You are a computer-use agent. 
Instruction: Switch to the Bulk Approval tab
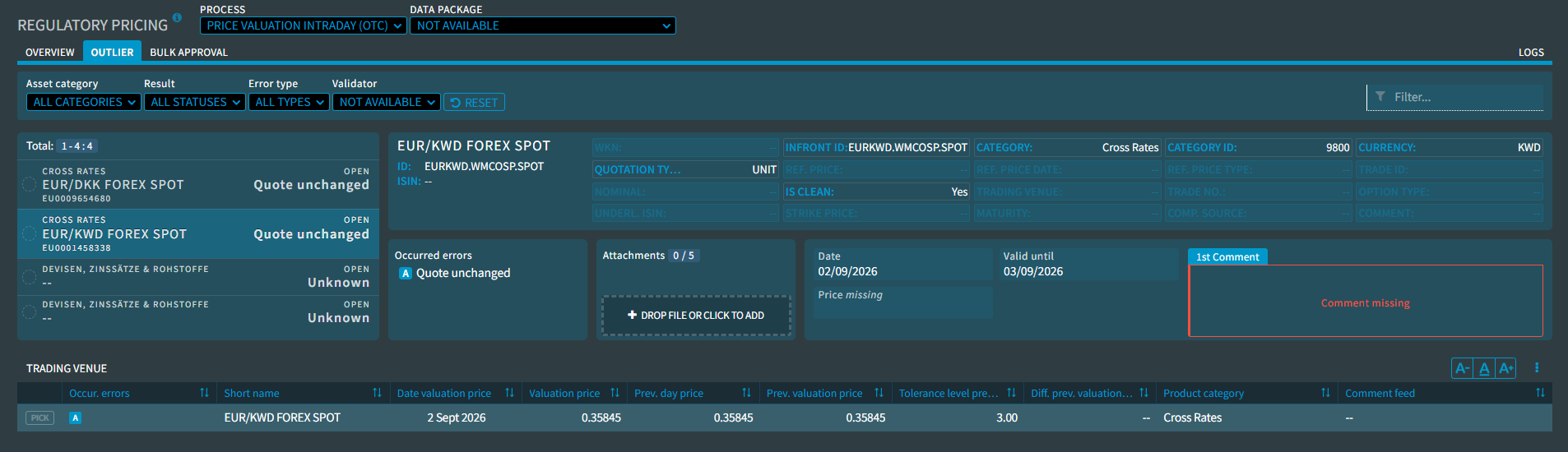[x=188, y=52]
